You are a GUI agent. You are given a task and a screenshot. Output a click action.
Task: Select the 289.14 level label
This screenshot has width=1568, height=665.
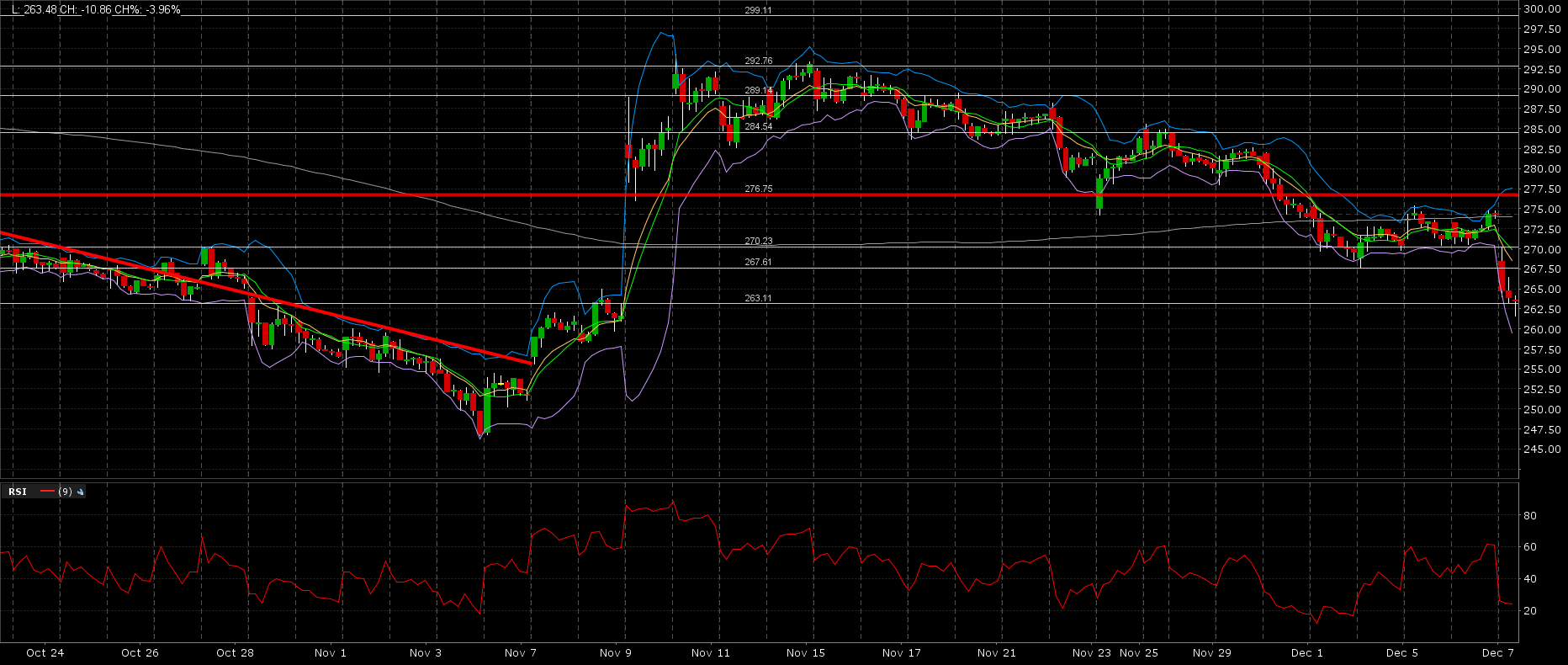click(x=758, y=90)
